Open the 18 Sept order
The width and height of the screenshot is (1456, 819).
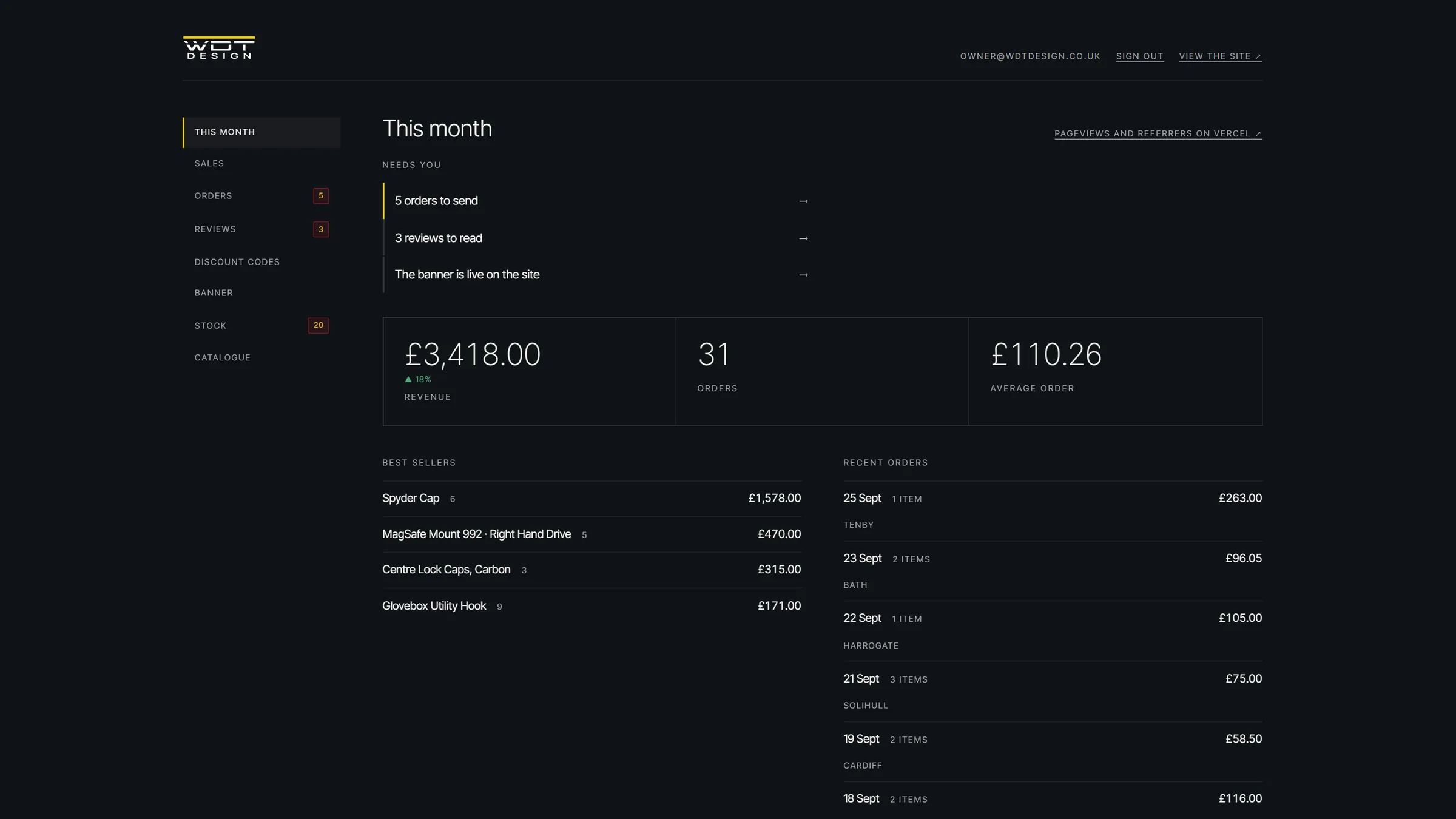1053,801
